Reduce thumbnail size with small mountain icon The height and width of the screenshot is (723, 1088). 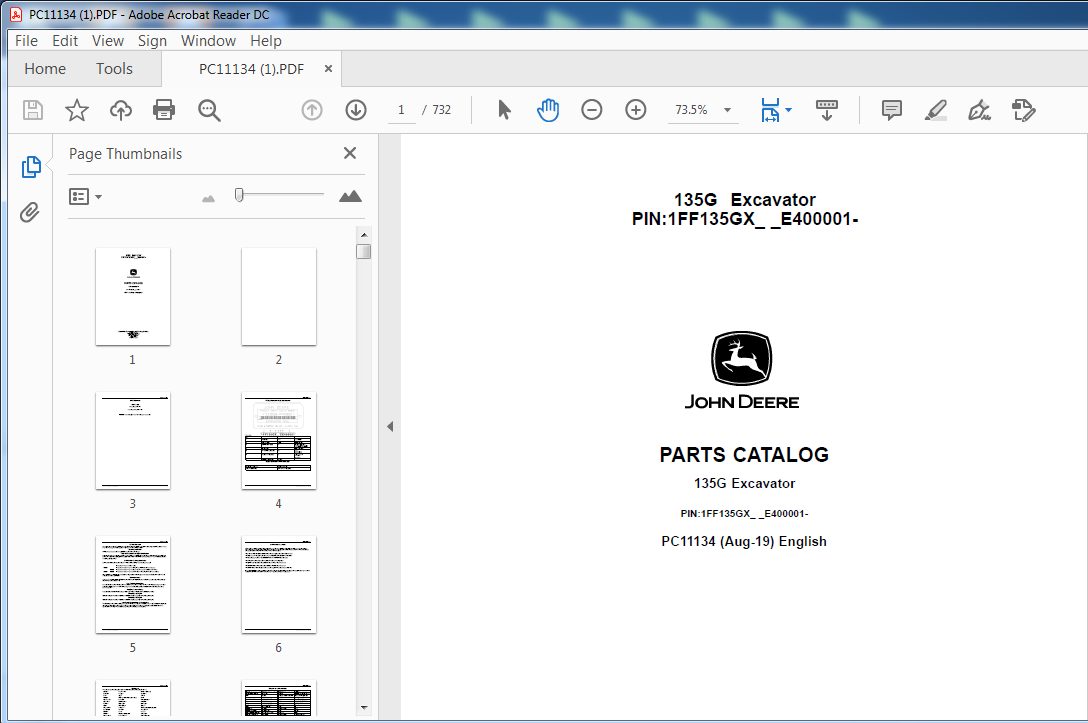[208, 198]
